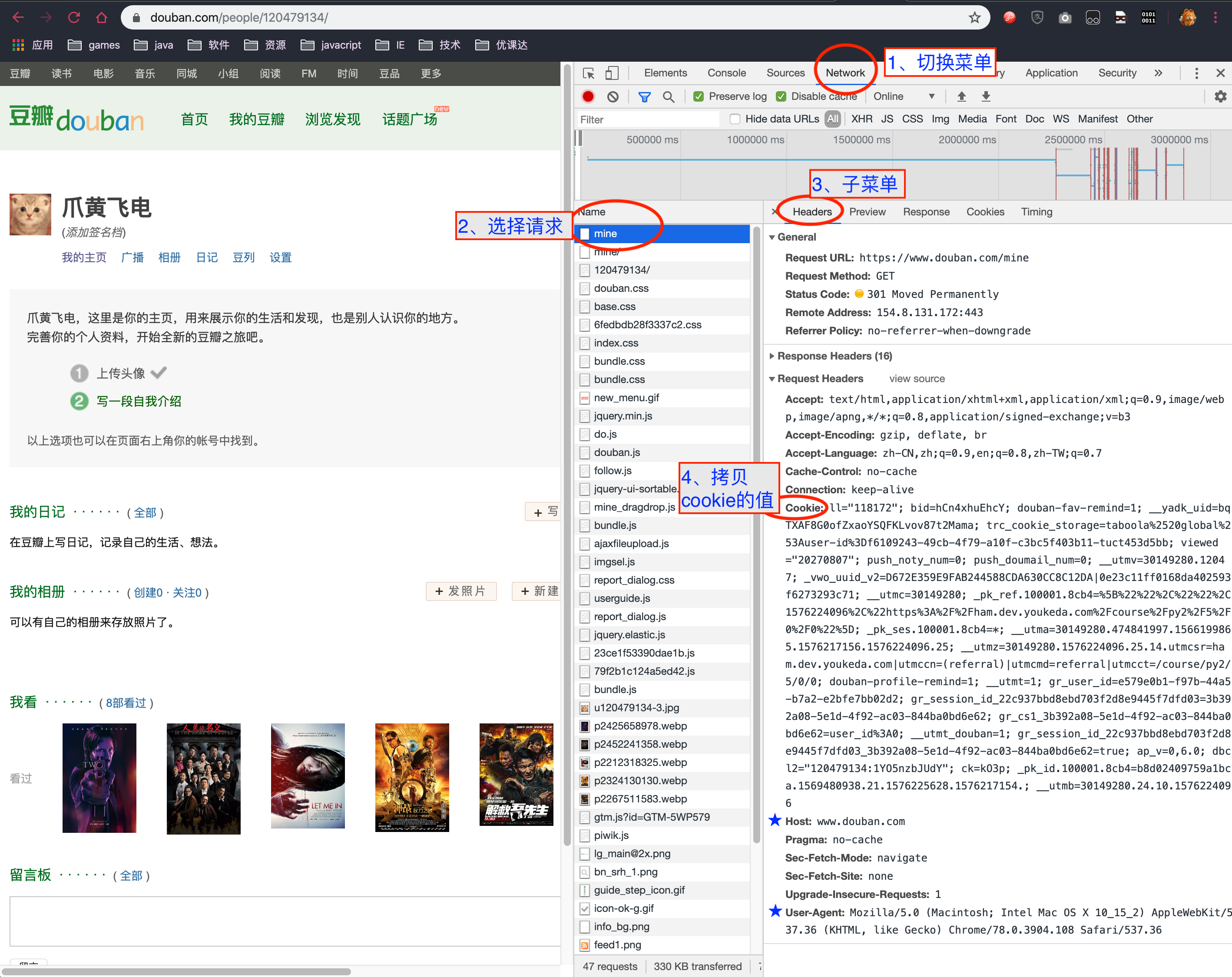Toggle Disable cache checkbox
1232x977 pixels.
pyautogui.click(x=781, y=96)
